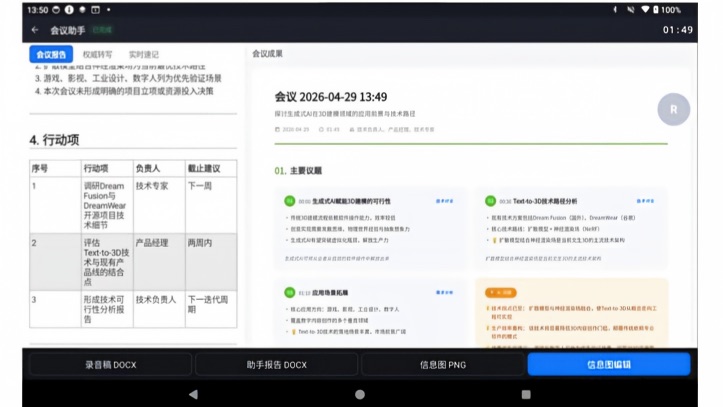Select action row 2 评估Text-to-3D技术
Viewport: 723px width, 407px height.
[x=133, y=262]
